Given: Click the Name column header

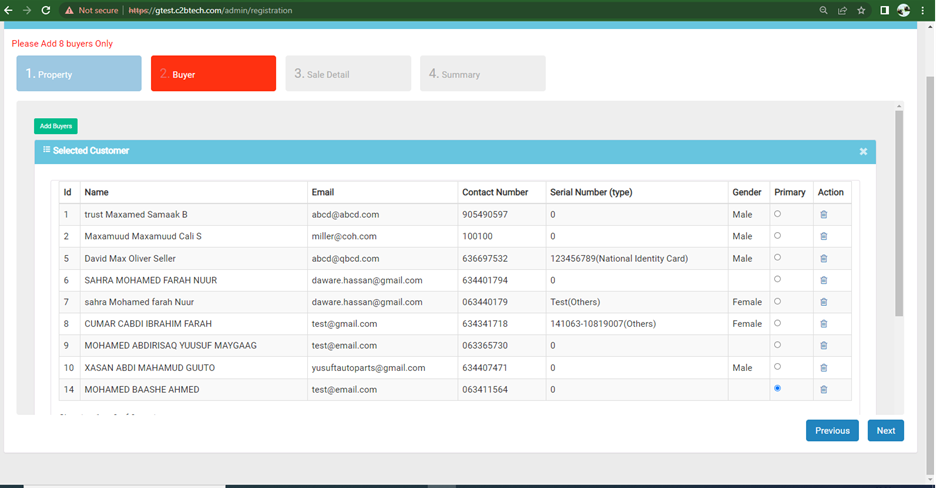Looking at the screenshot, I should pos(97,192).
